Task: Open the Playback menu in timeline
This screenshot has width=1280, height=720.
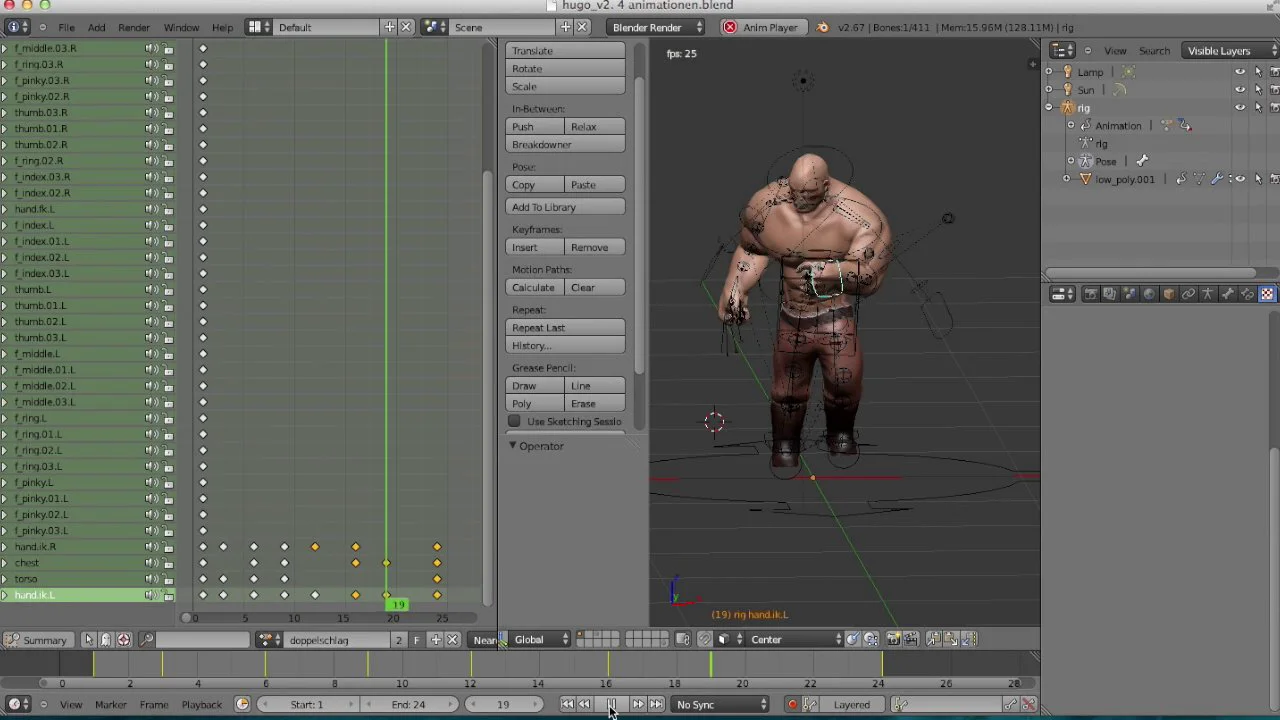Action: pos(201,705)
